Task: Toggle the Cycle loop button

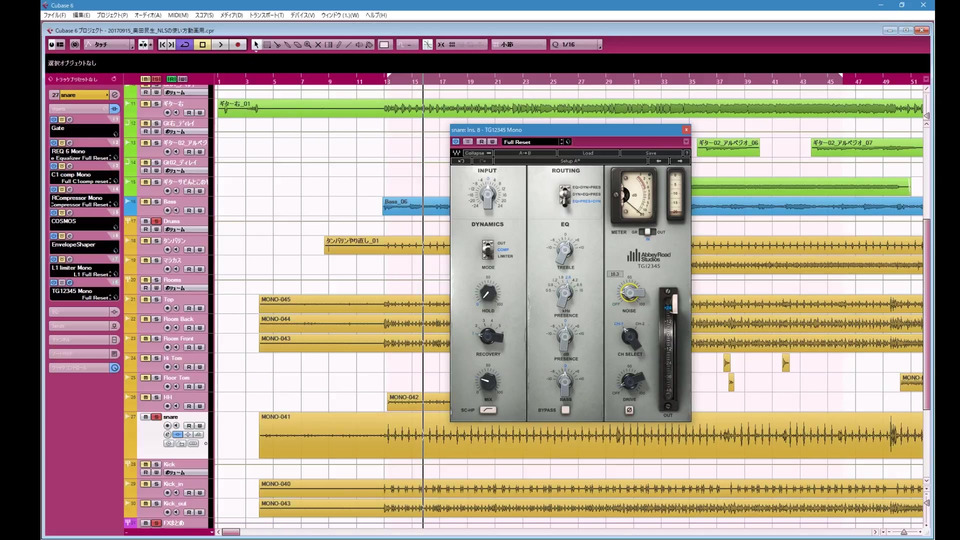Action: pos(185,45)
